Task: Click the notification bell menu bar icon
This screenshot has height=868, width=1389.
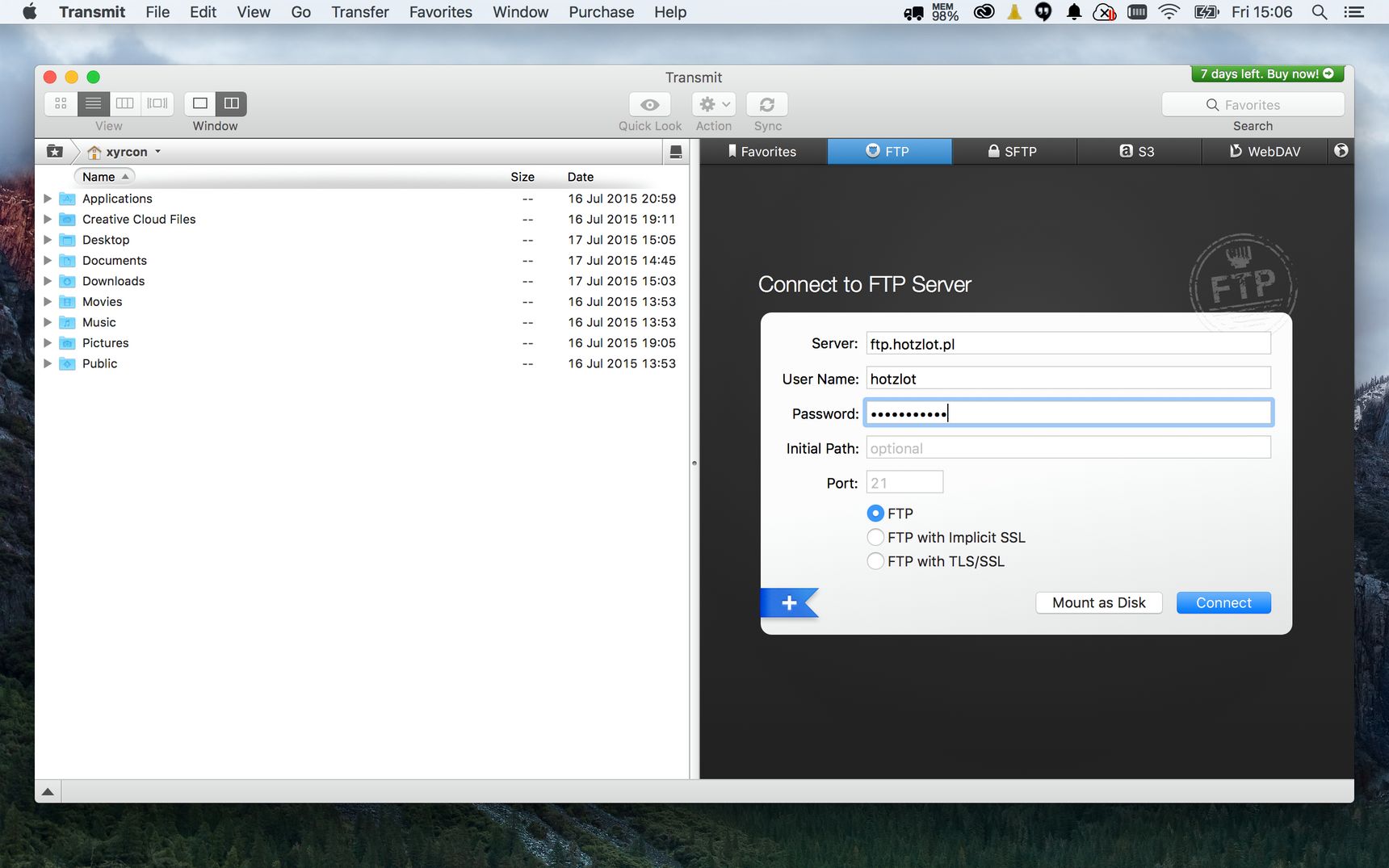Action: click(1074, 12)
